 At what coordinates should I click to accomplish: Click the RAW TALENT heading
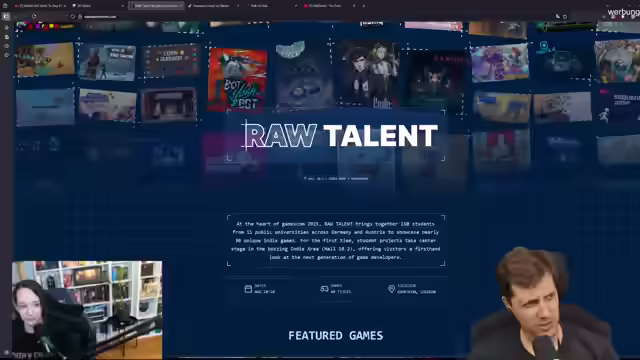click(x=341, y=136)
